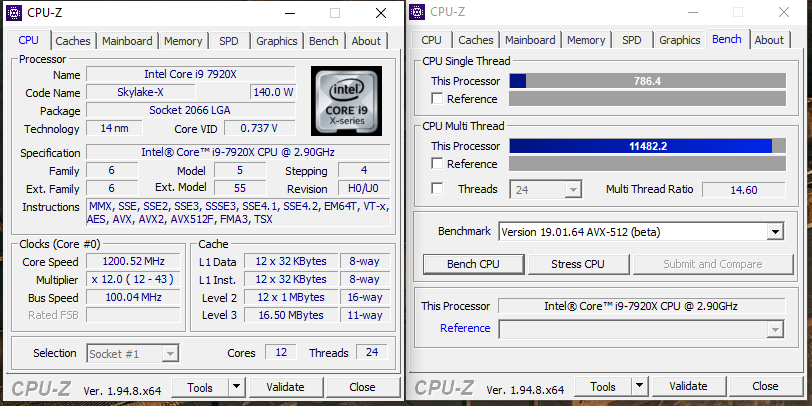Open Mainboard tab in left CPU-Z window
The height and width of the screenshot is (406, 812).
[127, 41]
